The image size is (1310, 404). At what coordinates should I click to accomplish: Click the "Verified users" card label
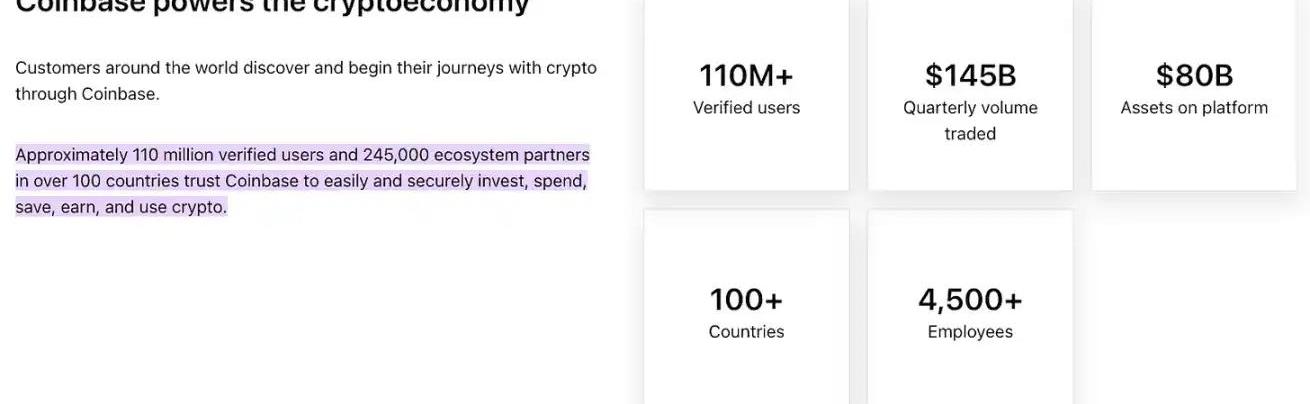[746, 108]
